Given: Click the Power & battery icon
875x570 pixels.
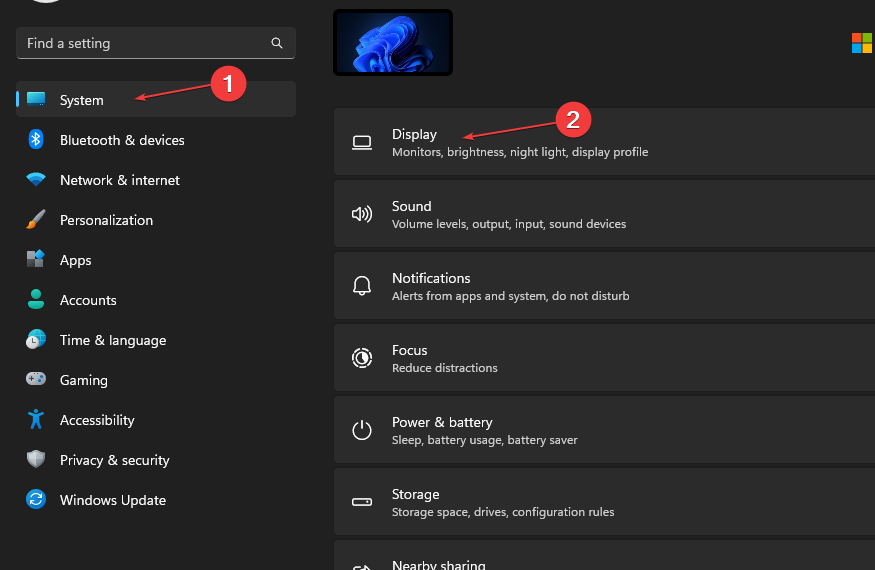Looking at the screenshot, I should tap(362, 431).
